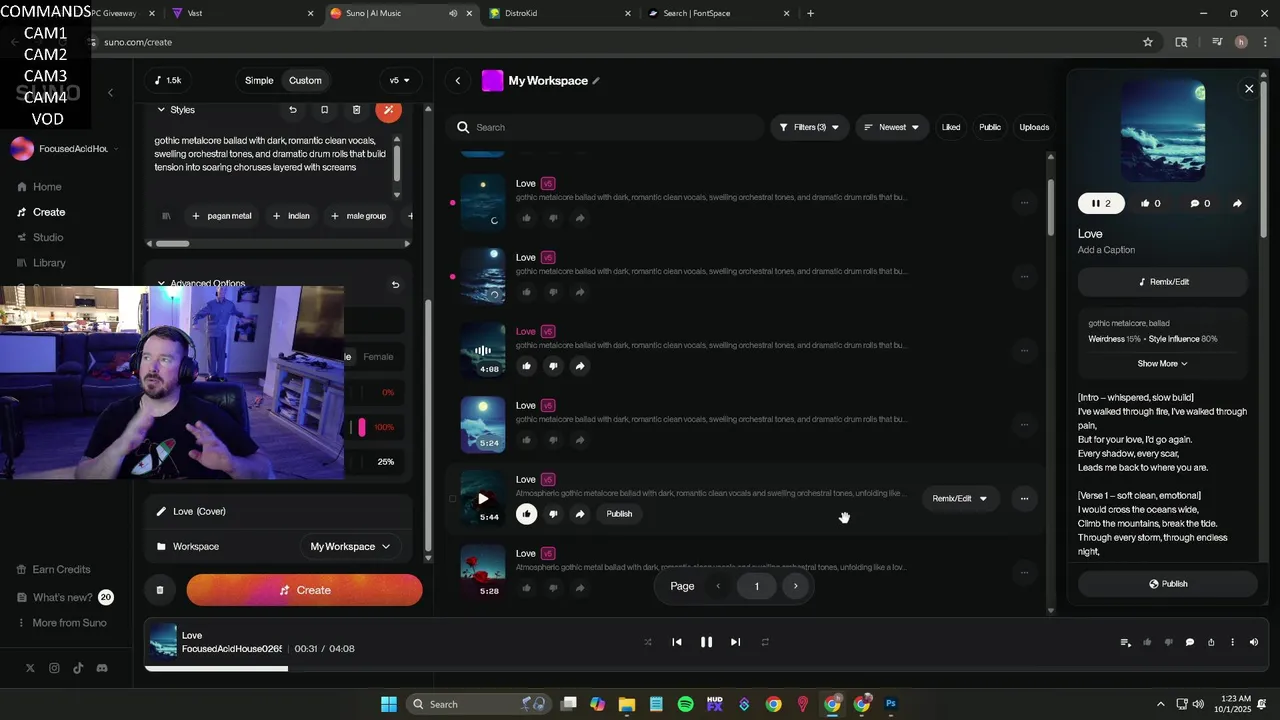Tick the checkbox beside the 5:44 Love track
This screenshot has height=720, width=1280.
click(x=452, y=498)
